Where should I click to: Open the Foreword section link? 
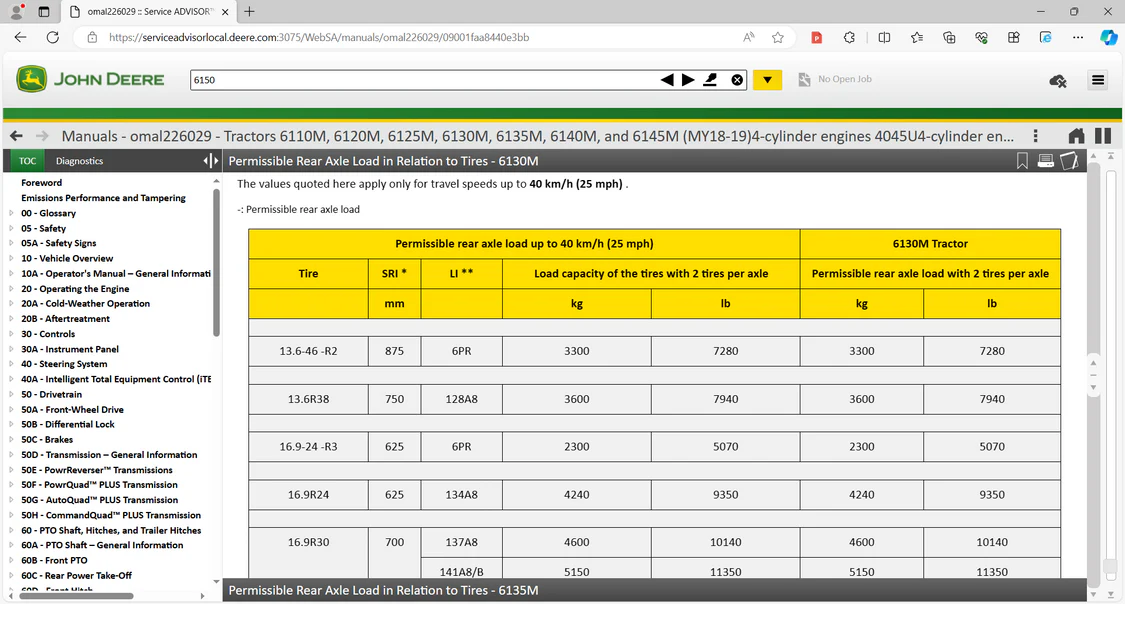coord(41,183)
